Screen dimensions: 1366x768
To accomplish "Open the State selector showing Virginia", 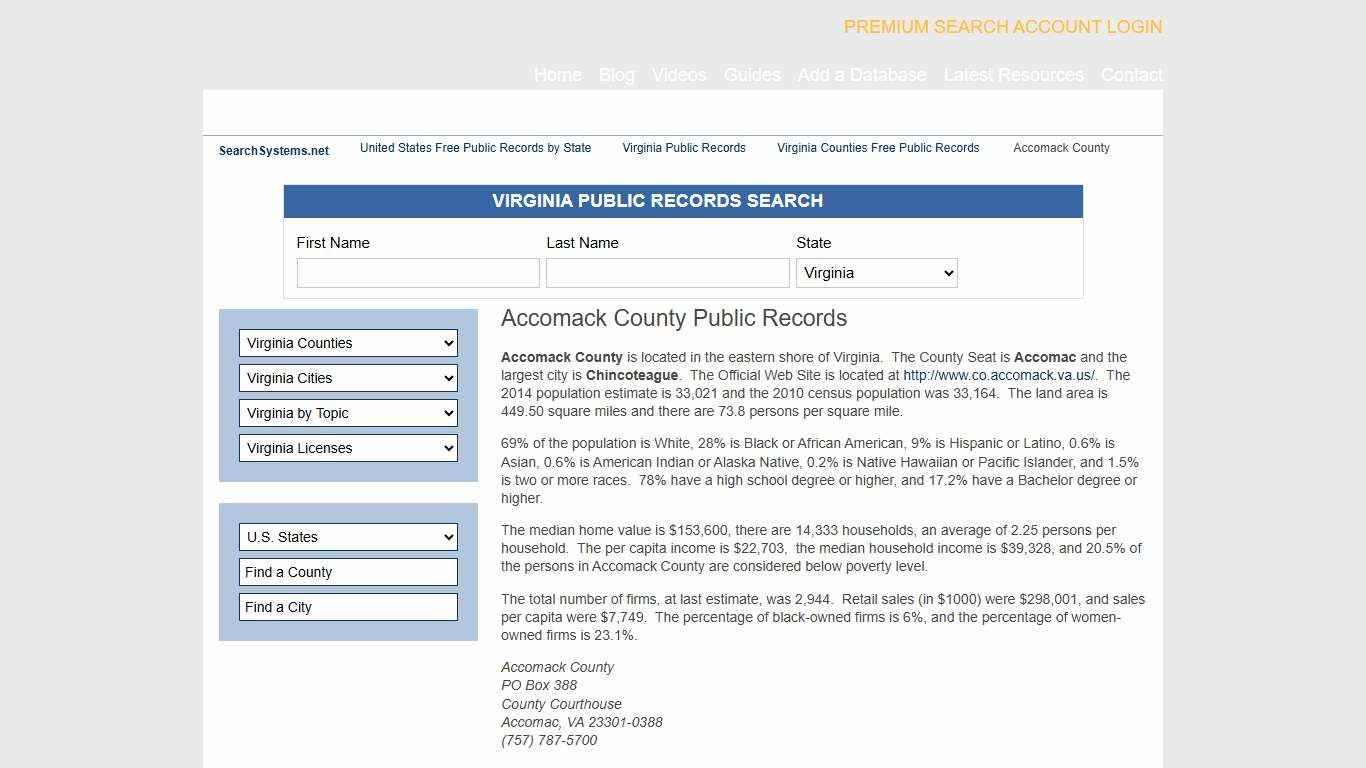I will (x=875, y=272).
